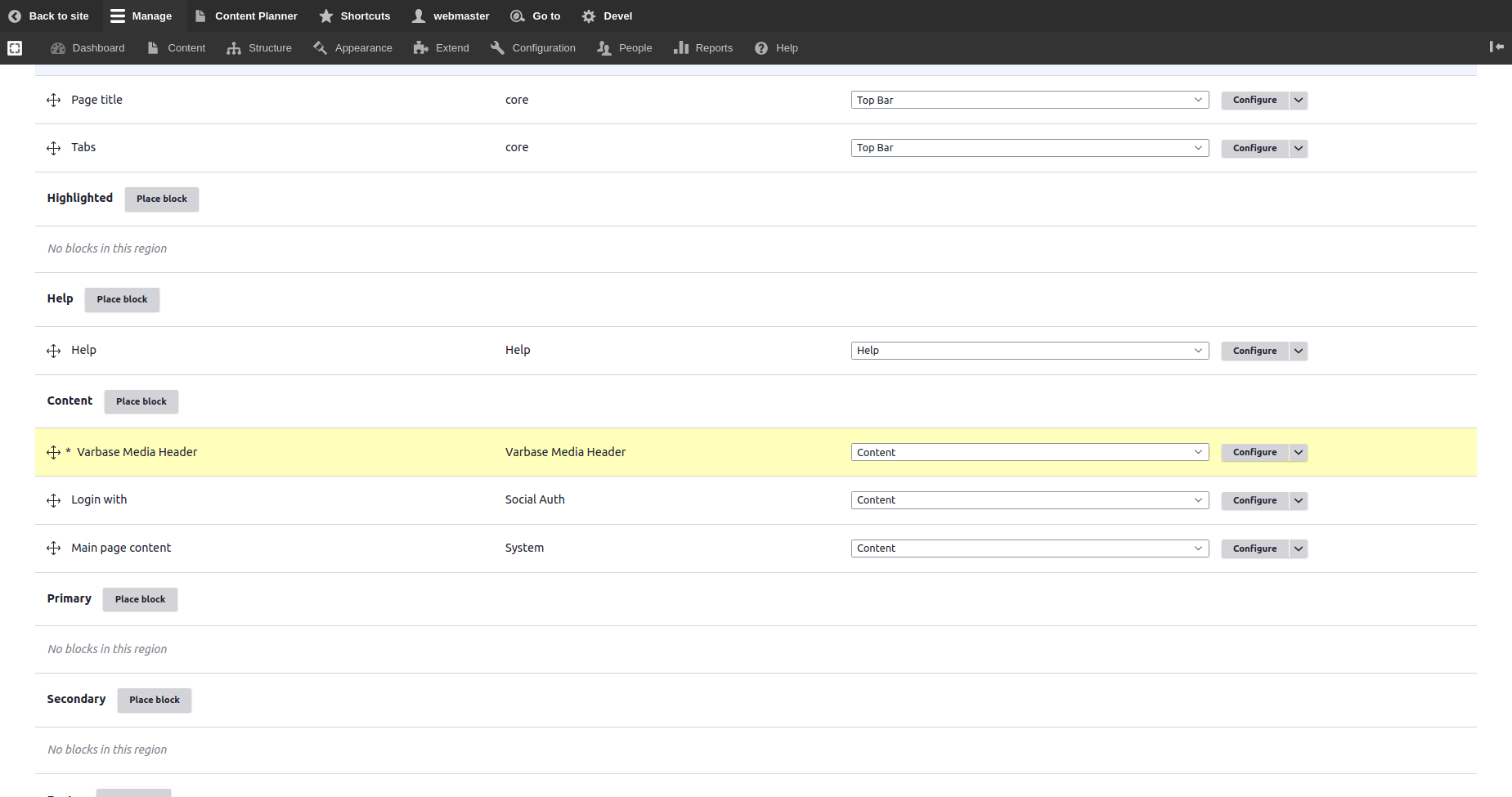Open the Appearance menu
The image size is (1512, 797).
pos(352,48)
